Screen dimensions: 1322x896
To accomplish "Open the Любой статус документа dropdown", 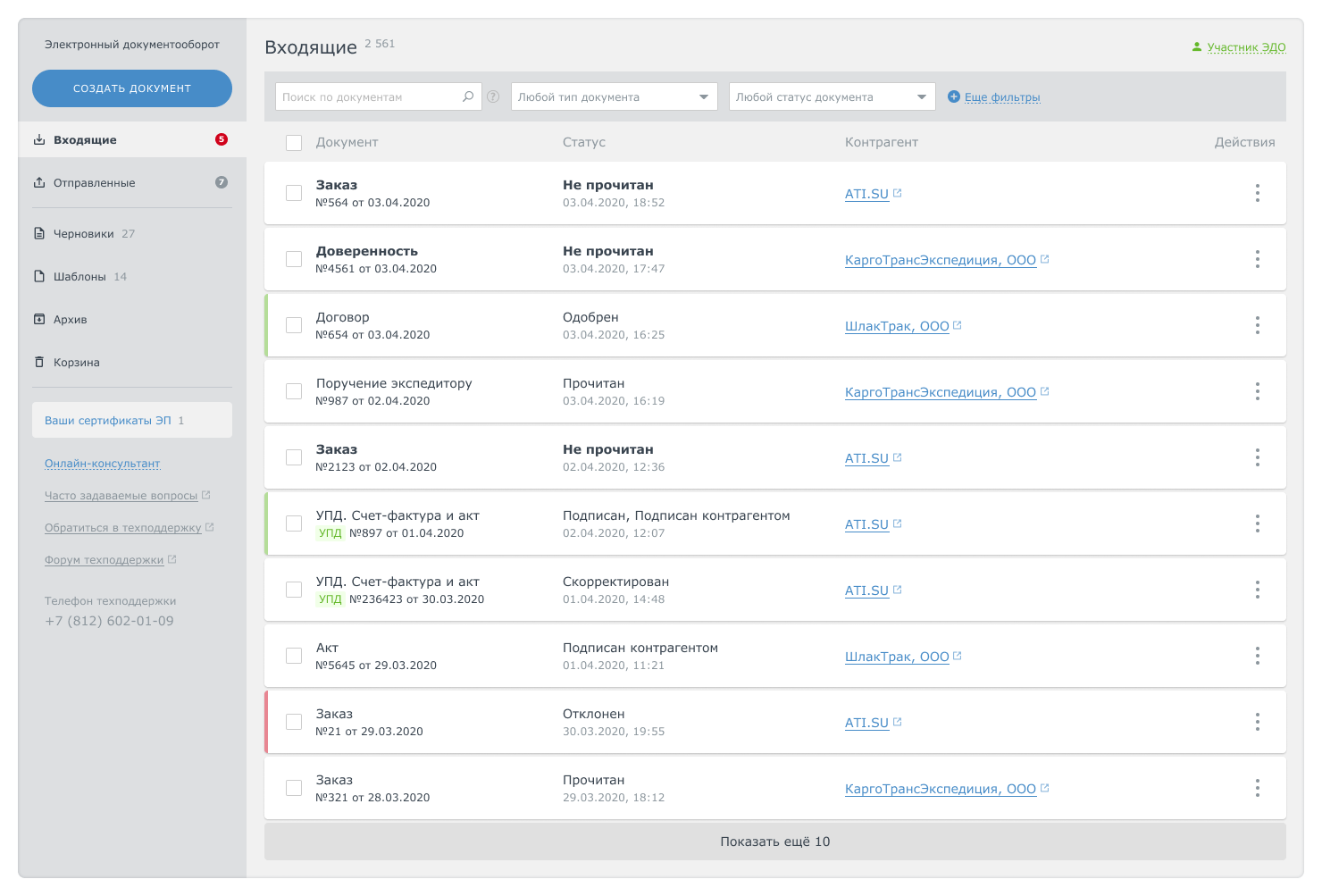I will click(x=832, y=96).
